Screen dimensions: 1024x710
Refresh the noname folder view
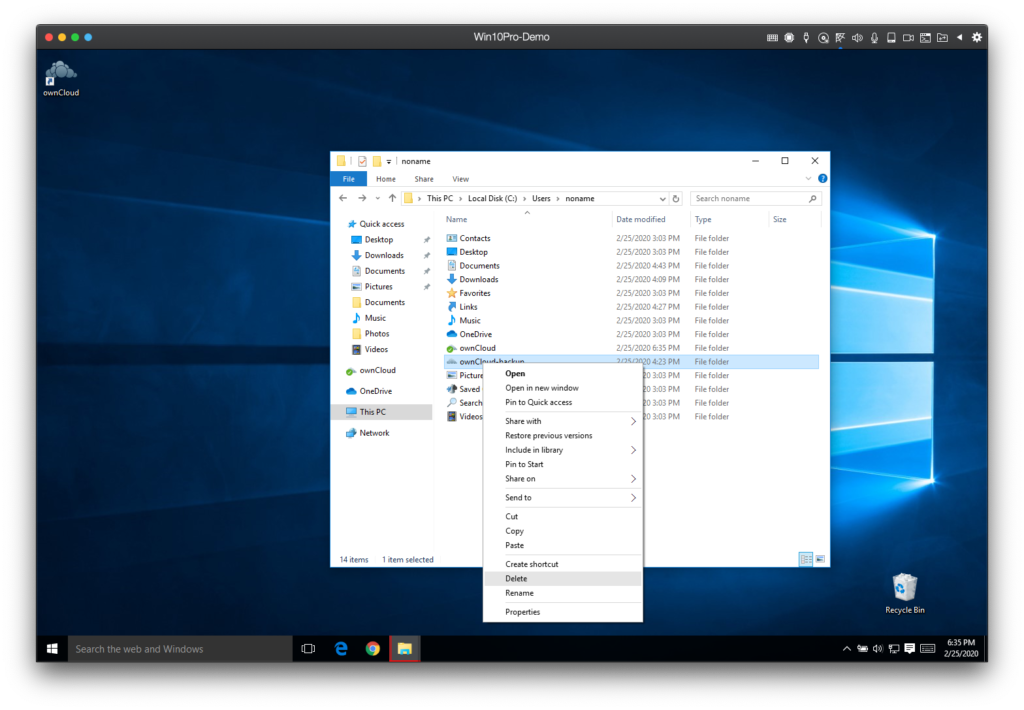[x=676, y=199]
